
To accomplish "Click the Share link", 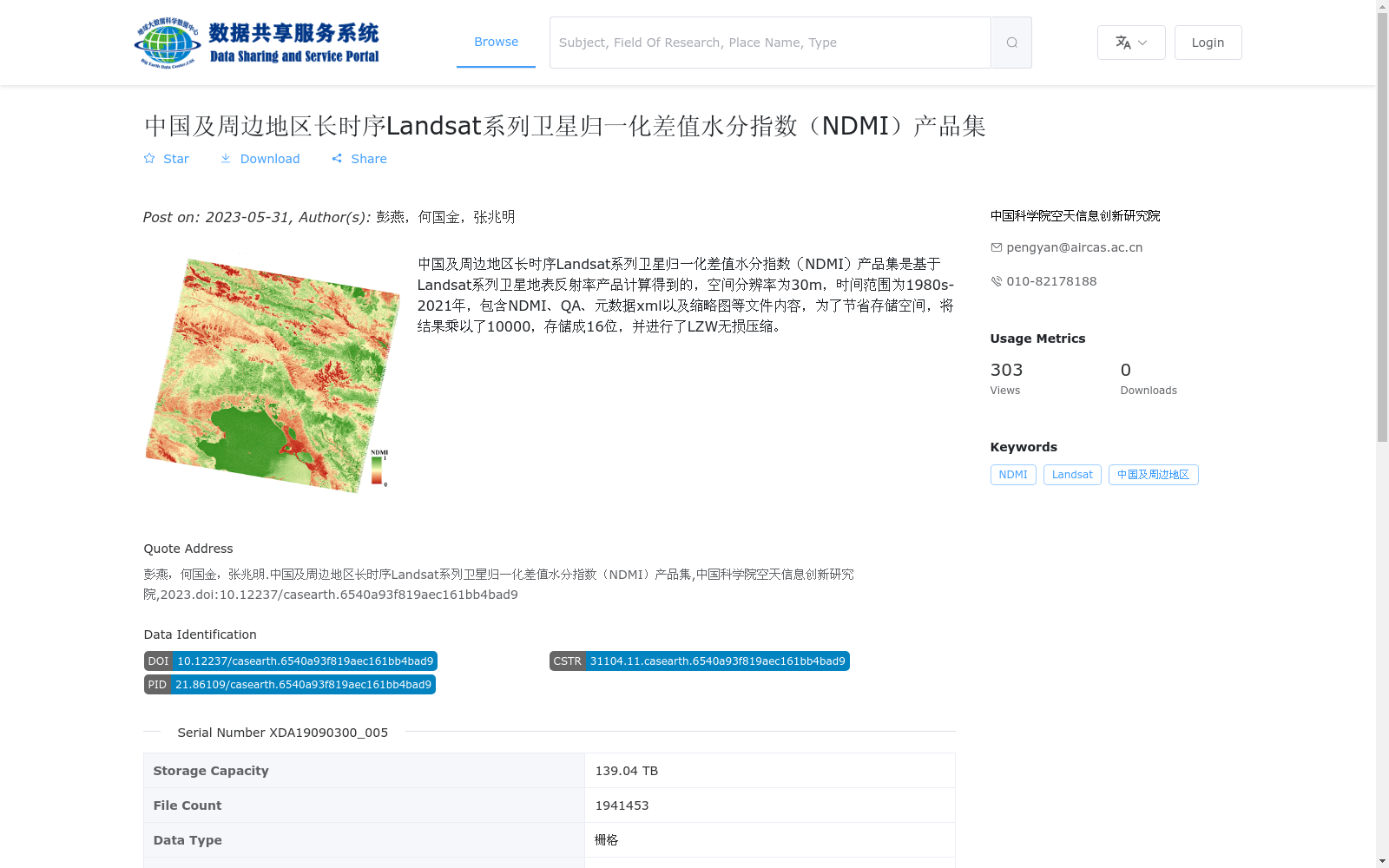I will 359,159.
